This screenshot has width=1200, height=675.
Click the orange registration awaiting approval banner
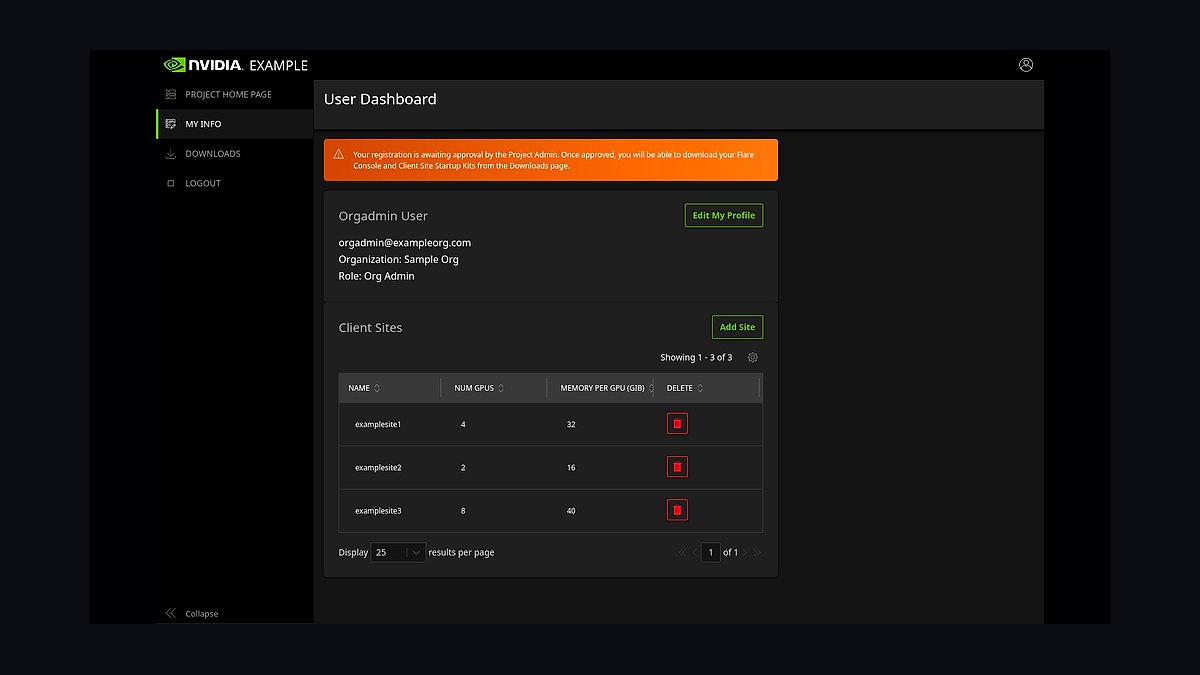(551, 160)
